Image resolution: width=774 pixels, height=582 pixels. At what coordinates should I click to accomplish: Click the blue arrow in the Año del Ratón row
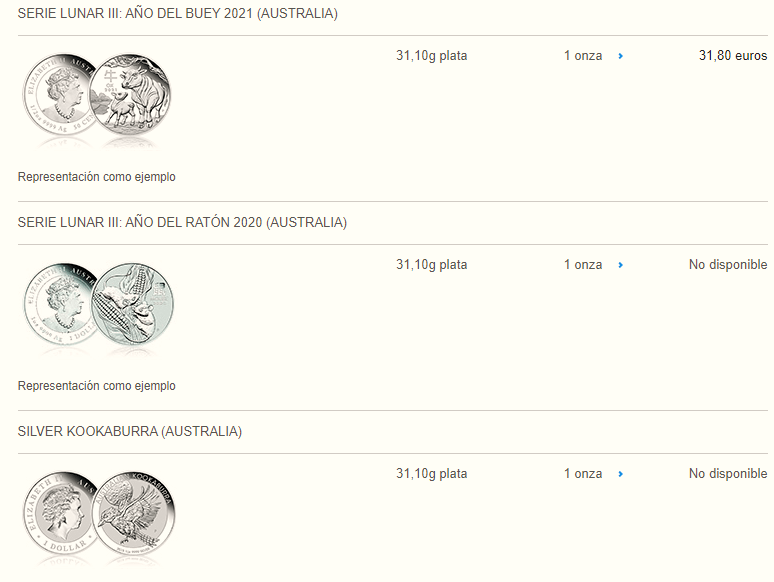pyautogui.click(x=621, y=265)
